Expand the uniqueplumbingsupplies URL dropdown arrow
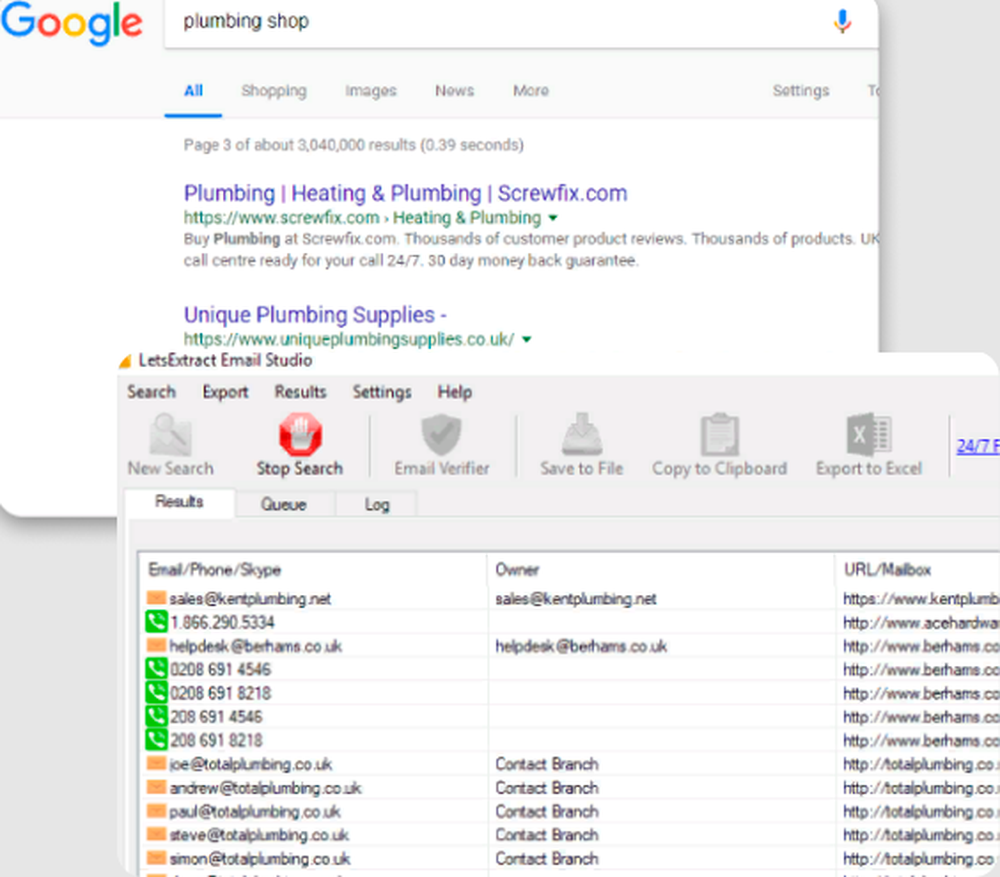The image size is (1000, 877). (x=526, y=339)
